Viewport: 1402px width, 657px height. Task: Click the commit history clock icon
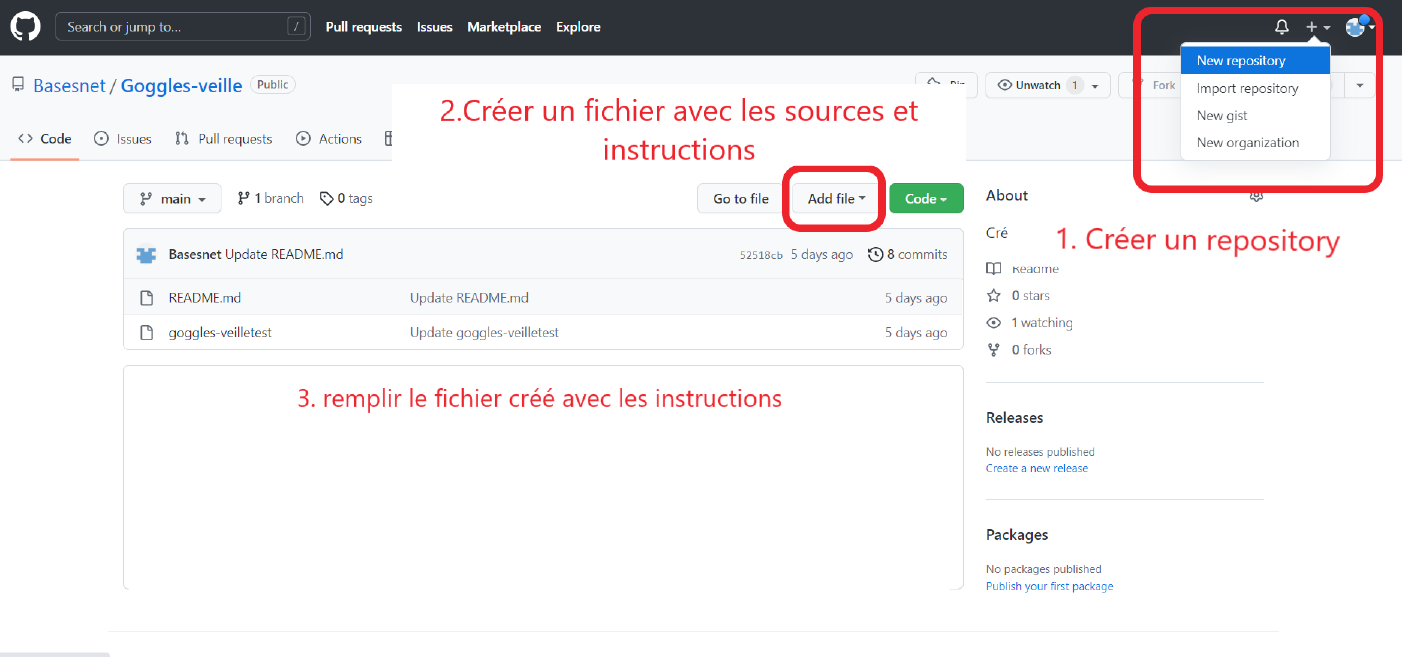[876, 254]
